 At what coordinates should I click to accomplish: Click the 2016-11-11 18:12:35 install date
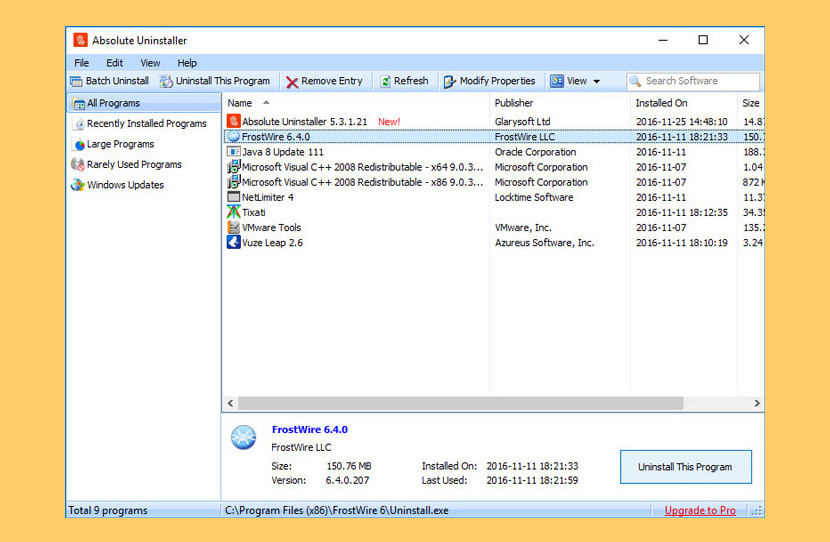coord(682,213)
